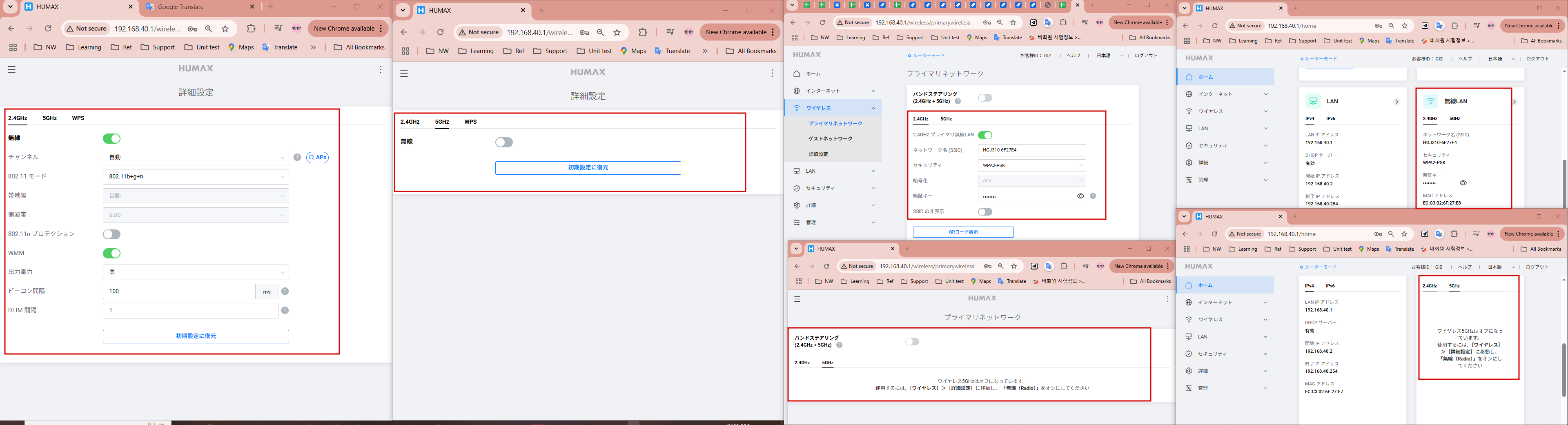Reload the 5GHz 詳細設定 window page
Viewport: 1568px width, 425px height.
tap(440, 32)
